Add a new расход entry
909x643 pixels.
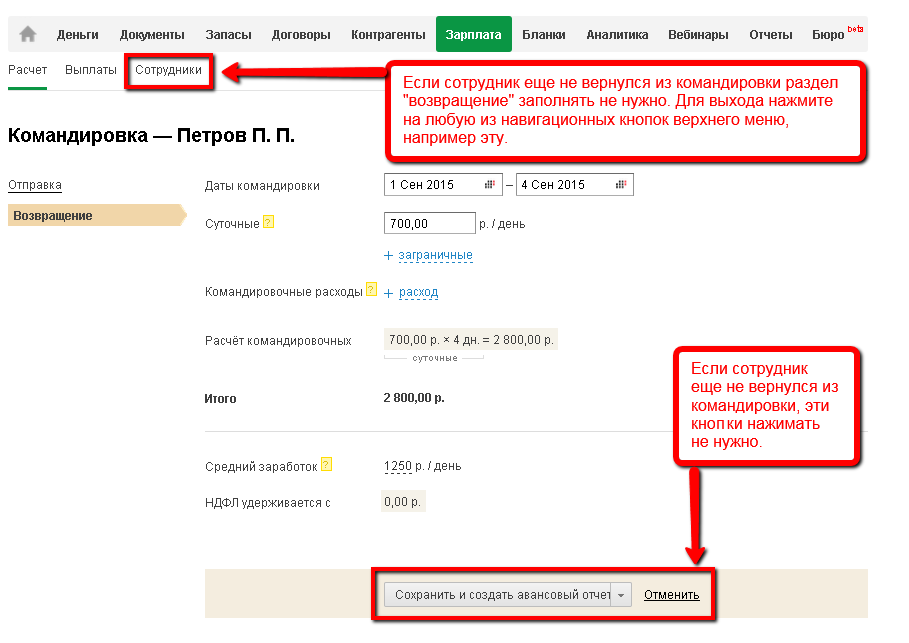418,292
